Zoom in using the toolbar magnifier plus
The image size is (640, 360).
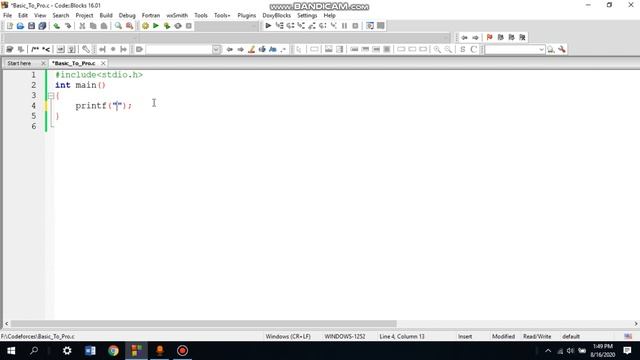click(437, 49)
